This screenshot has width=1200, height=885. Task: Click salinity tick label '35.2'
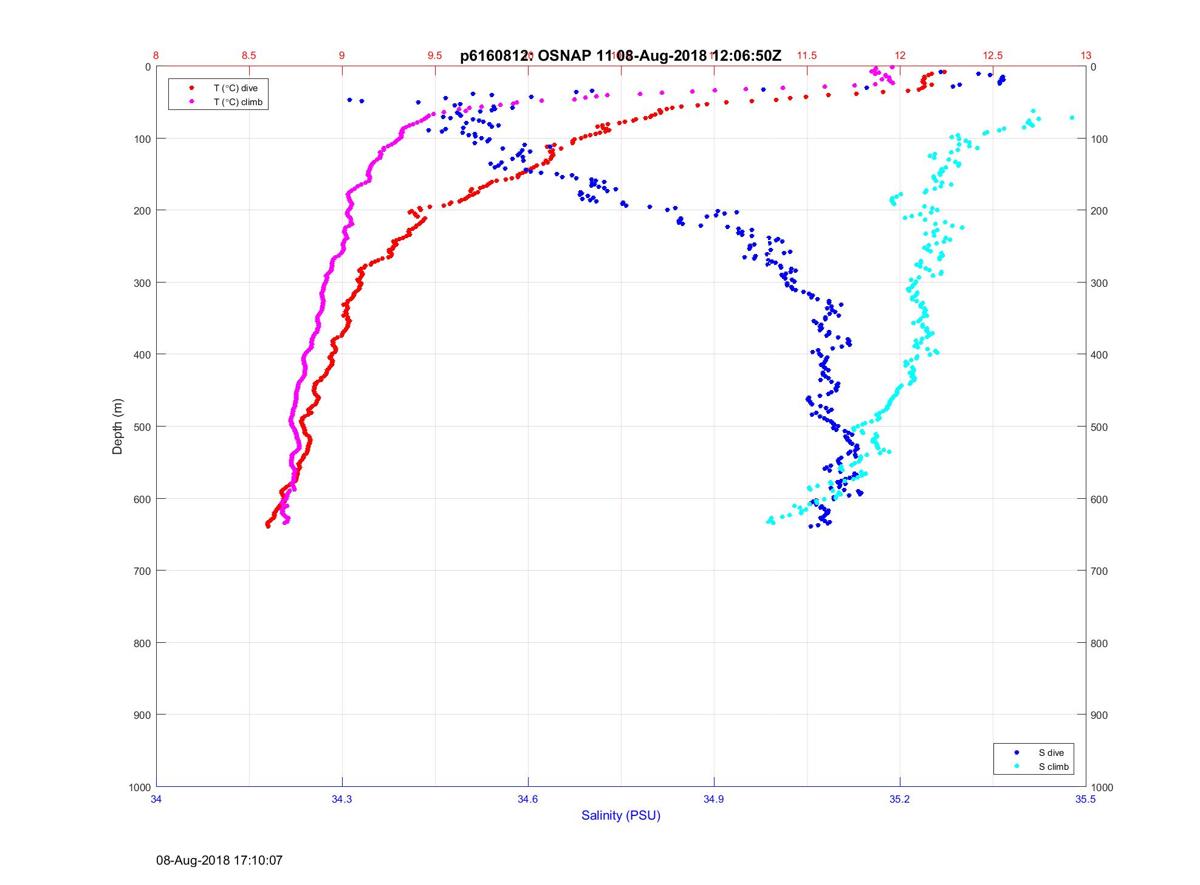[x=900, y=799]
